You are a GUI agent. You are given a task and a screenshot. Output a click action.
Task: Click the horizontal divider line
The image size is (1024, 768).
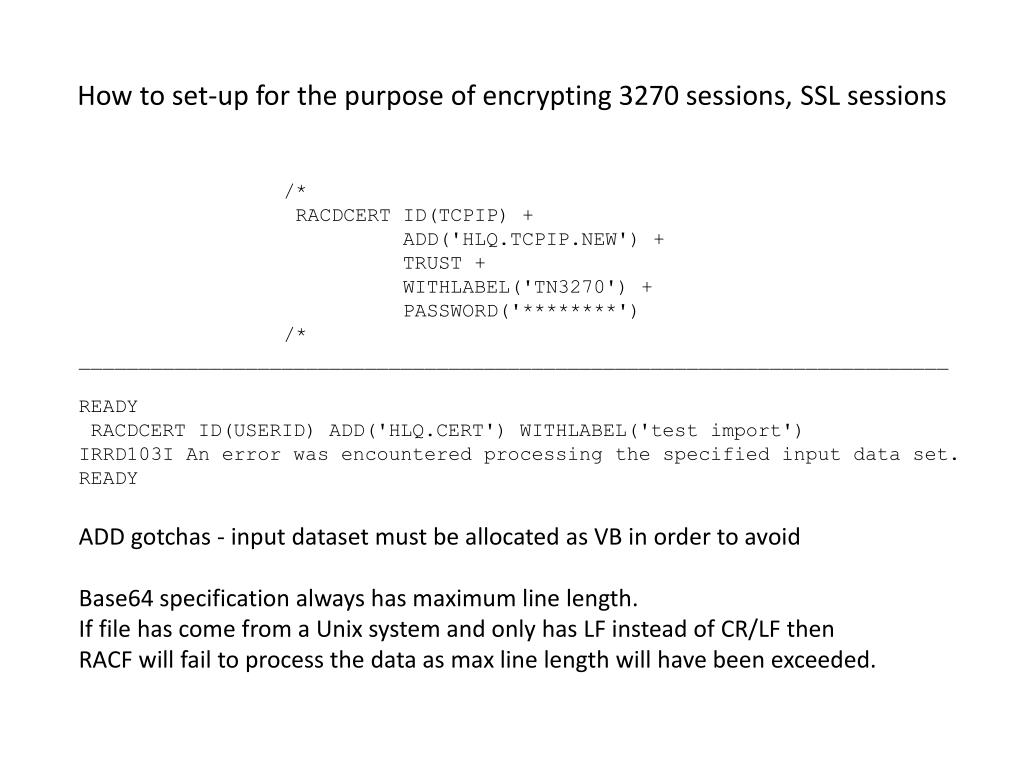[x=512, y=367]
